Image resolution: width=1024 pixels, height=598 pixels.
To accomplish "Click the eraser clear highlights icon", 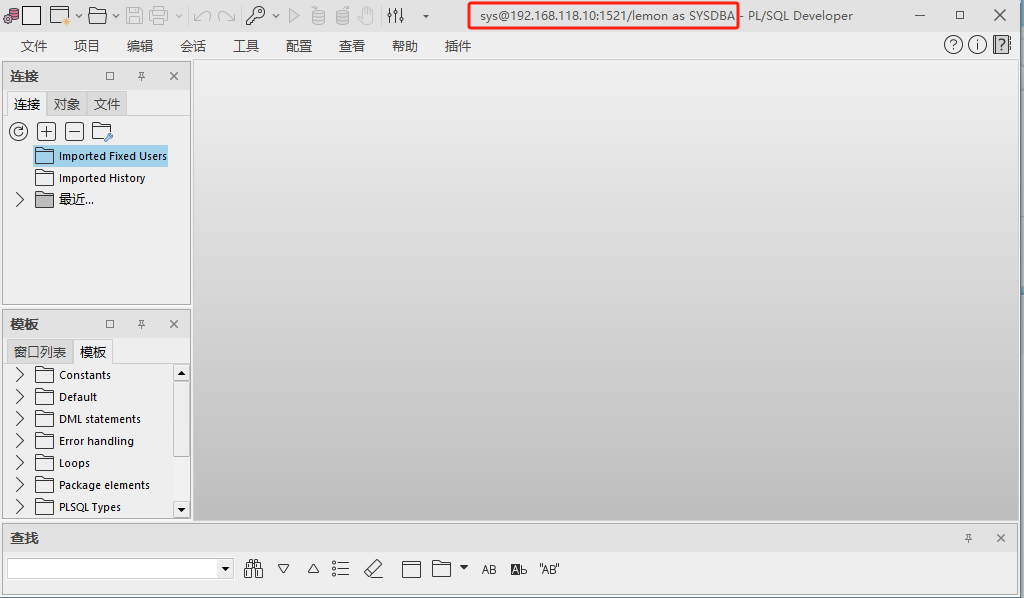I will point(373,569).
